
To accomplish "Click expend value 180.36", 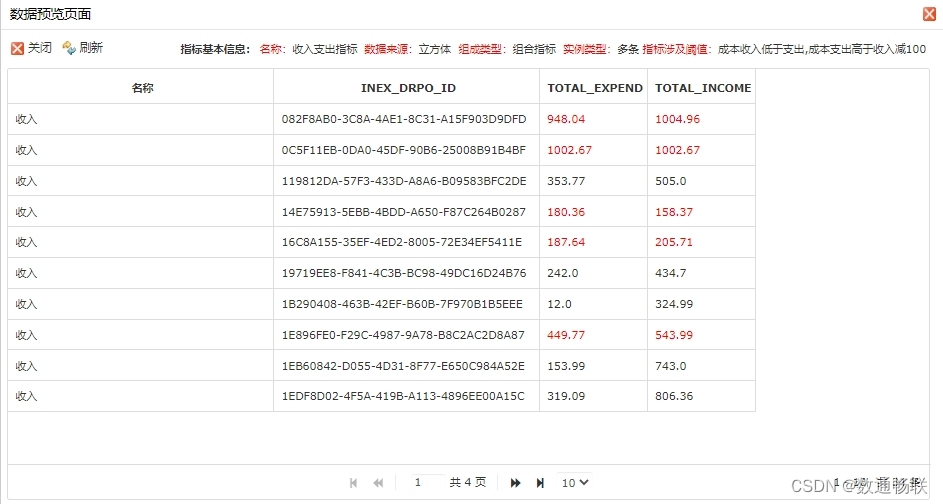I will (566, 212).
